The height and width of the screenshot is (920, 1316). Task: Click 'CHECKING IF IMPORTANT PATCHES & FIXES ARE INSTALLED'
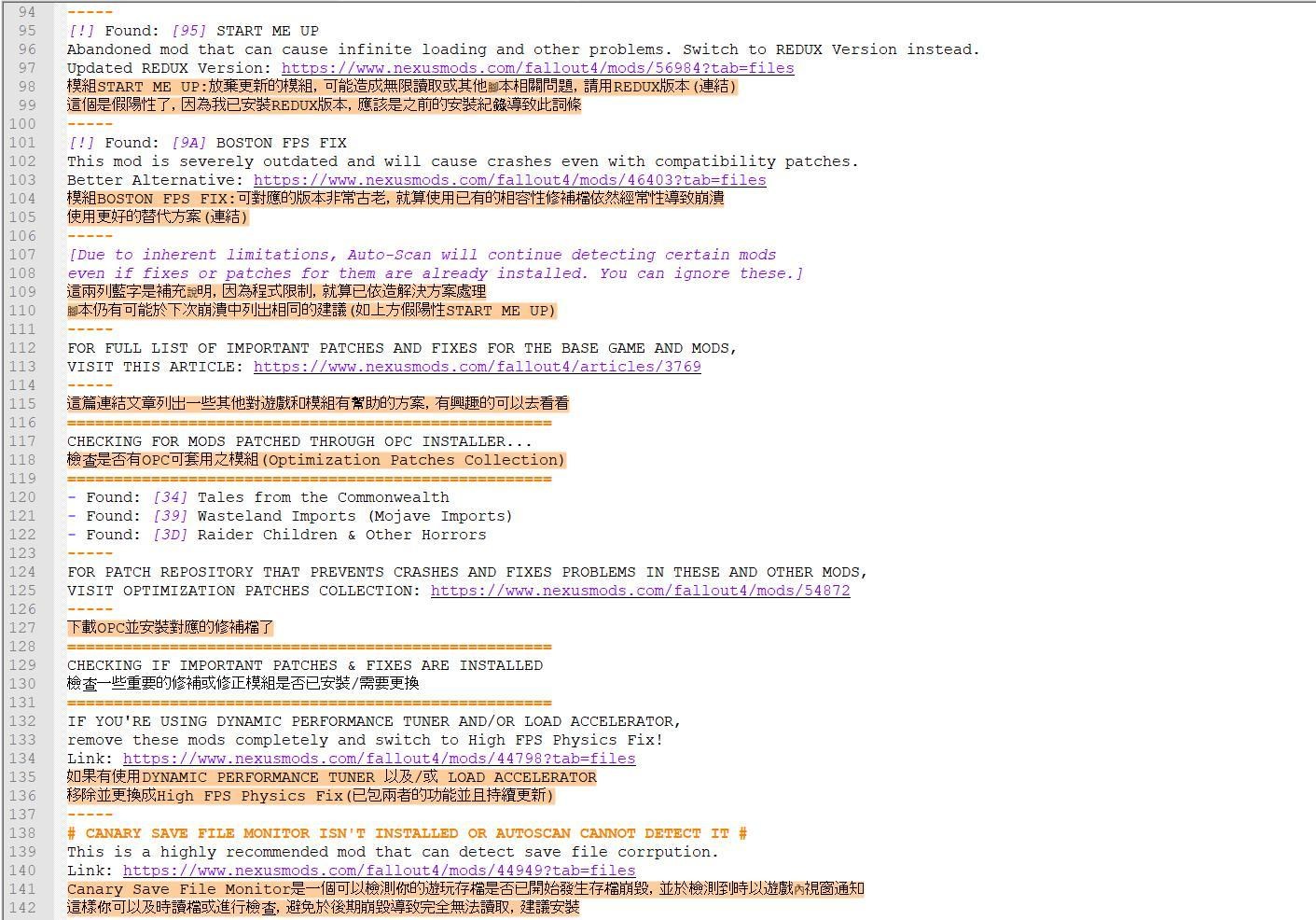pos(305,665)
